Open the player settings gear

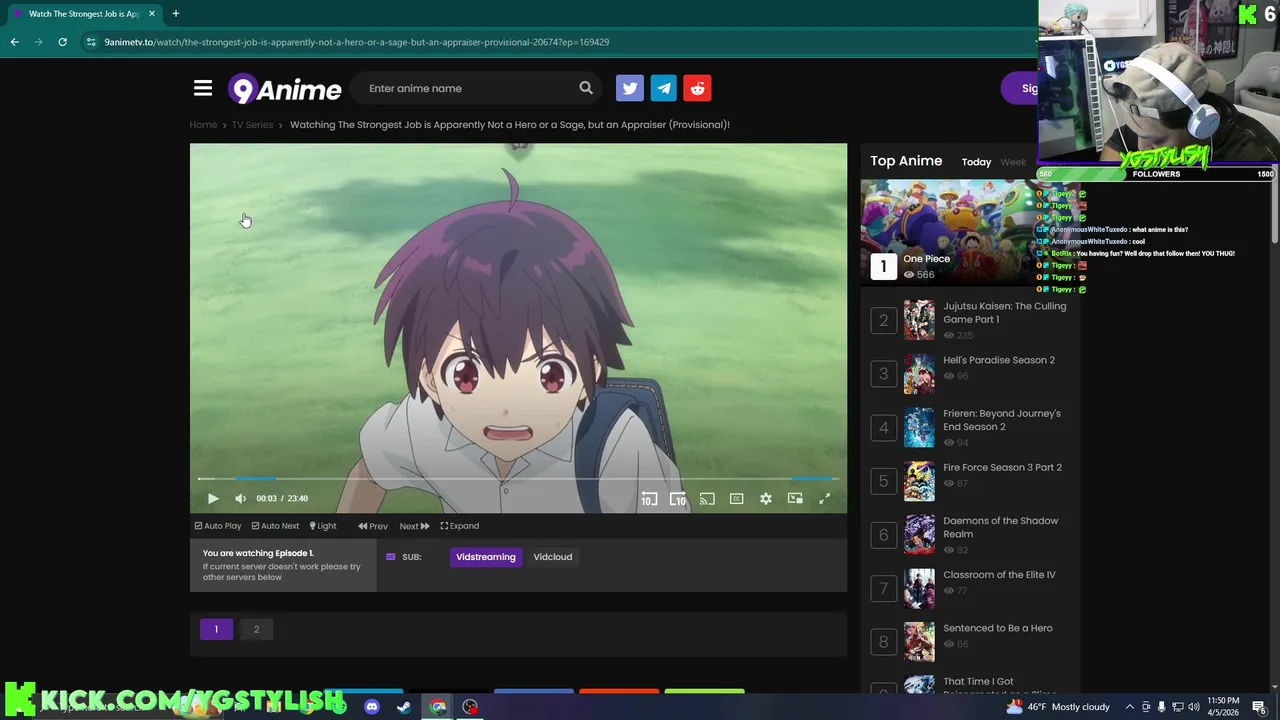coord(766,498)
